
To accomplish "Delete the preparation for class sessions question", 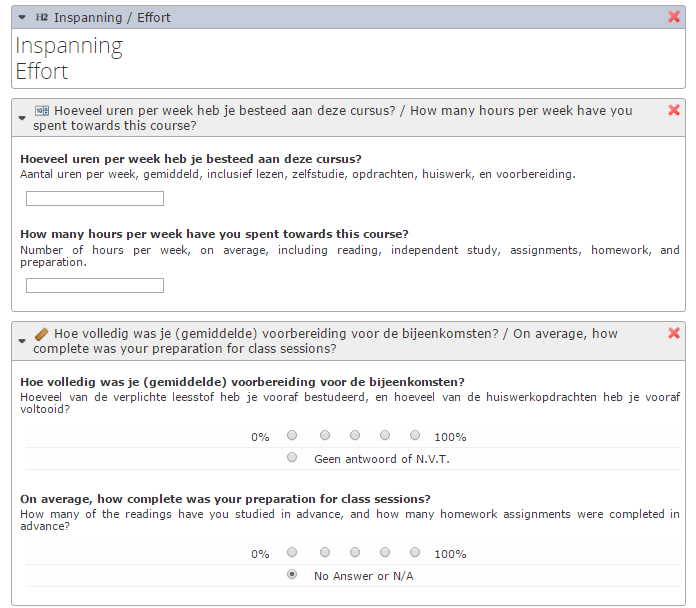I will (674, 333).
